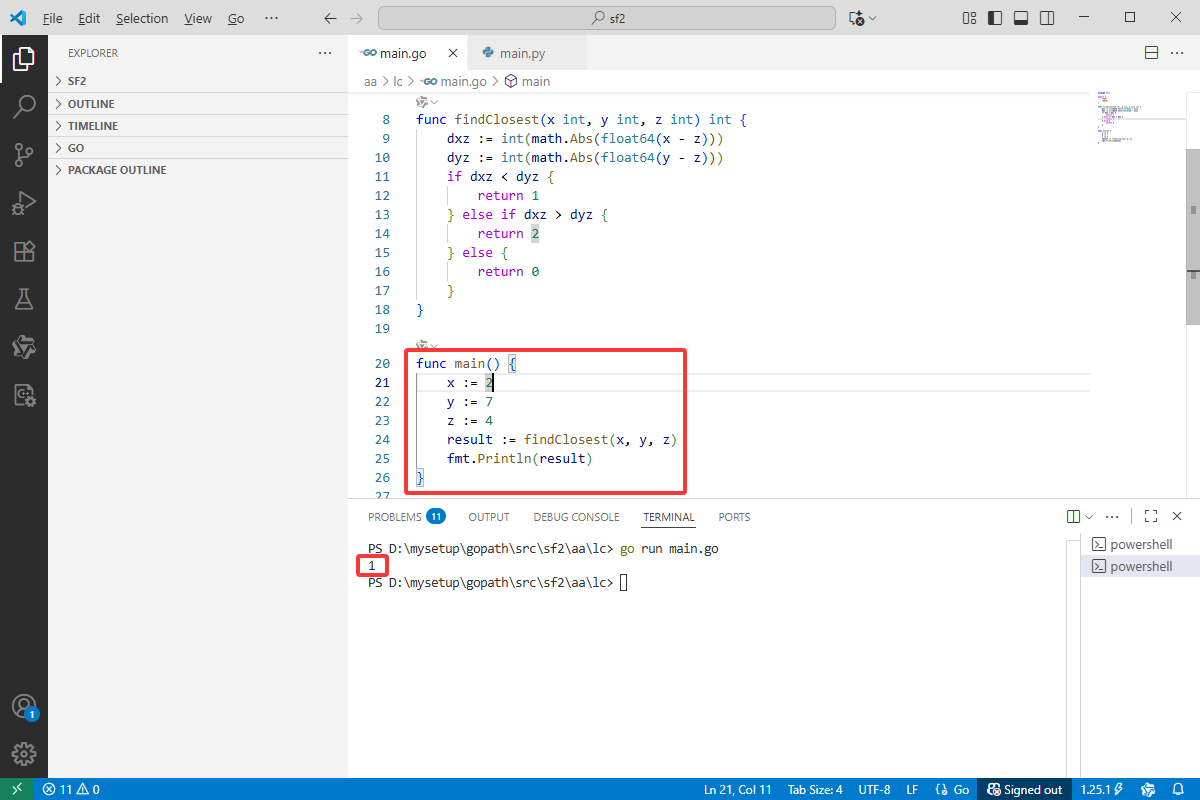
Task: Click Signed out in status bar
Action: (1024, 789)
